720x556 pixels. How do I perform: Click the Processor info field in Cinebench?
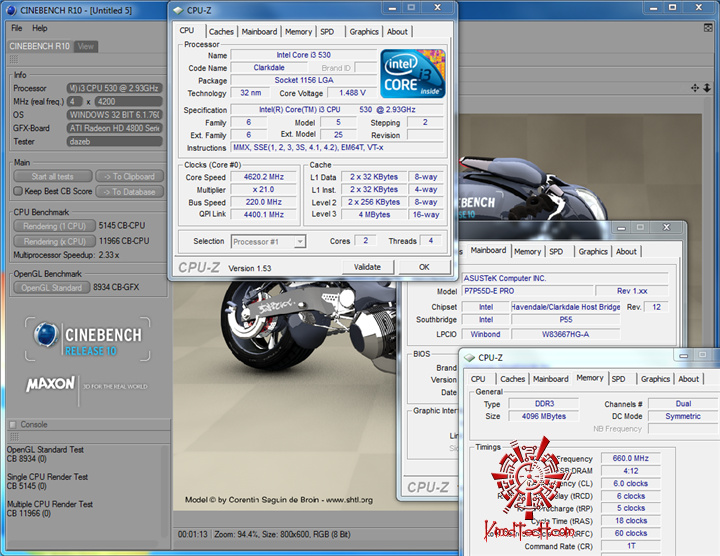pyautogui.click(x=115, y=88)
